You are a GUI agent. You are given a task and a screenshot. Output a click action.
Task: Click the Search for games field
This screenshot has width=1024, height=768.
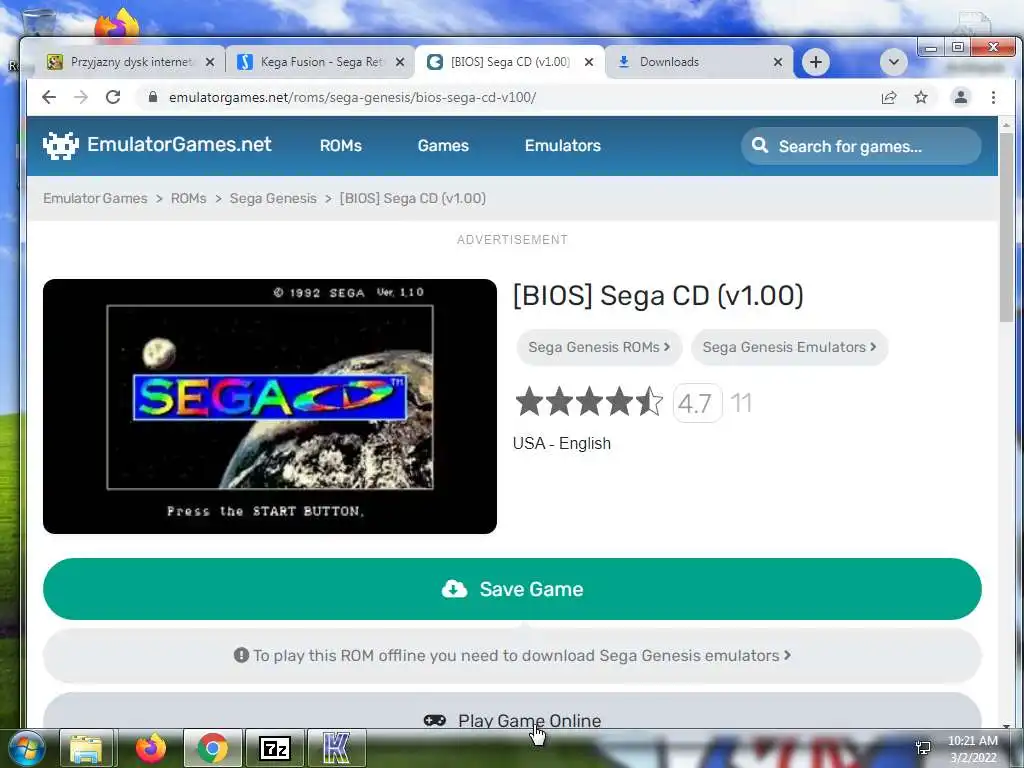(x=861, y=146)
